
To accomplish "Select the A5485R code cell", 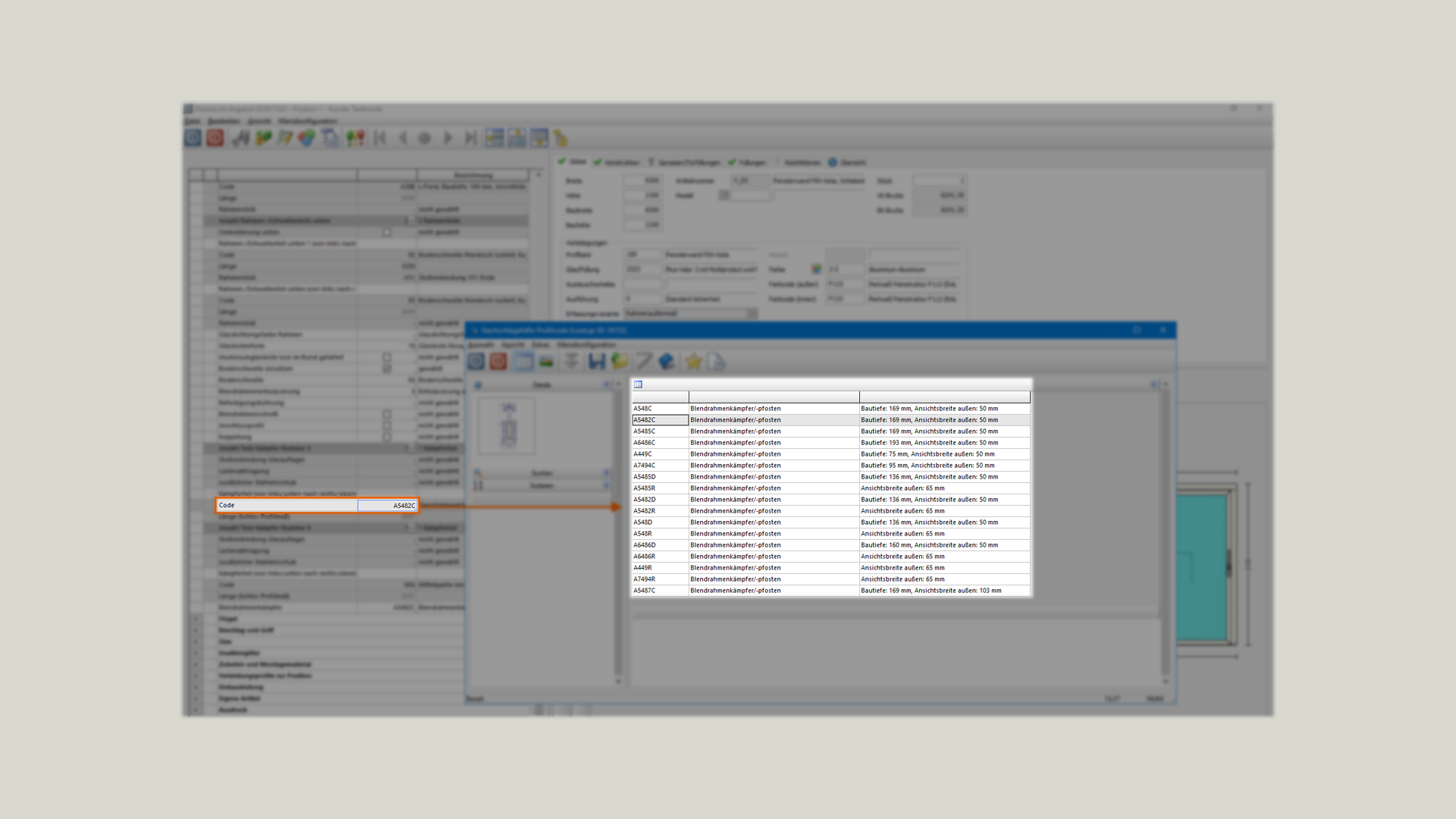I will click(x=661, y=488).
